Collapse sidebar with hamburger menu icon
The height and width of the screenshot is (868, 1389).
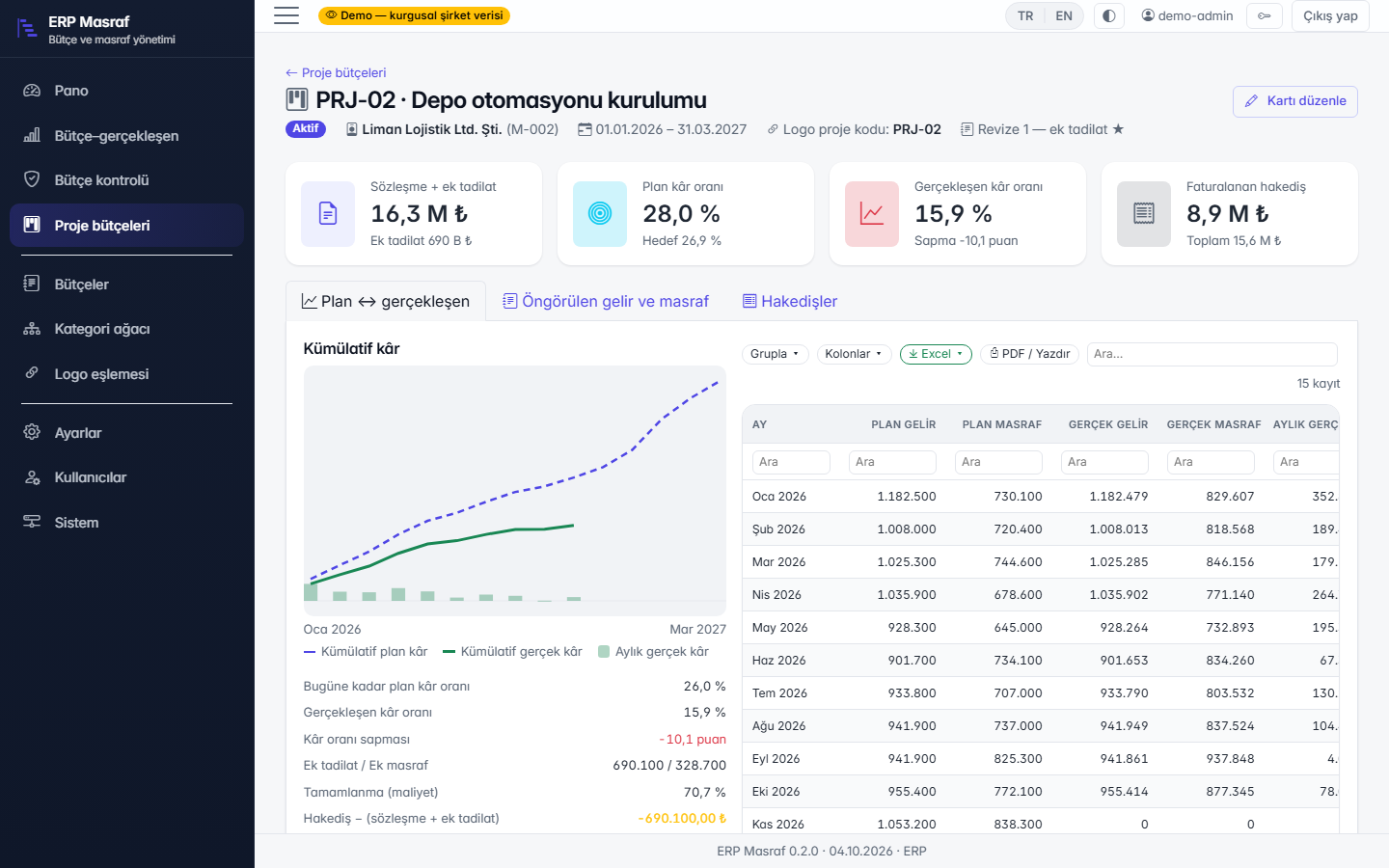coord(286,15)
